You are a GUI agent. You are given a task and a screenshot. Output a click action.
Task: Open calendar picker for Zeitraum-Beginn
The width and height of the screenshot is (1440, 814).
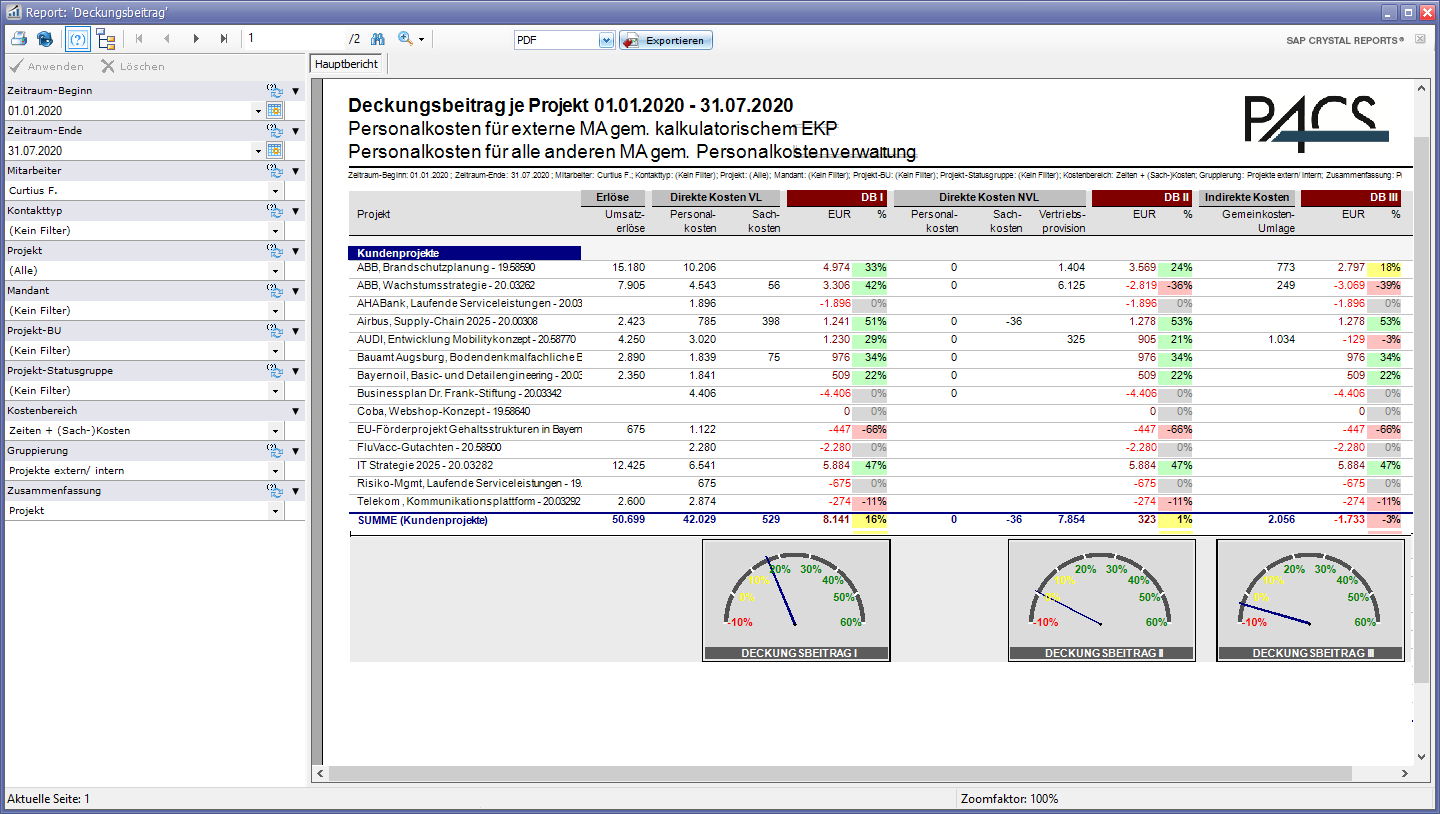(x=275, y=110)
